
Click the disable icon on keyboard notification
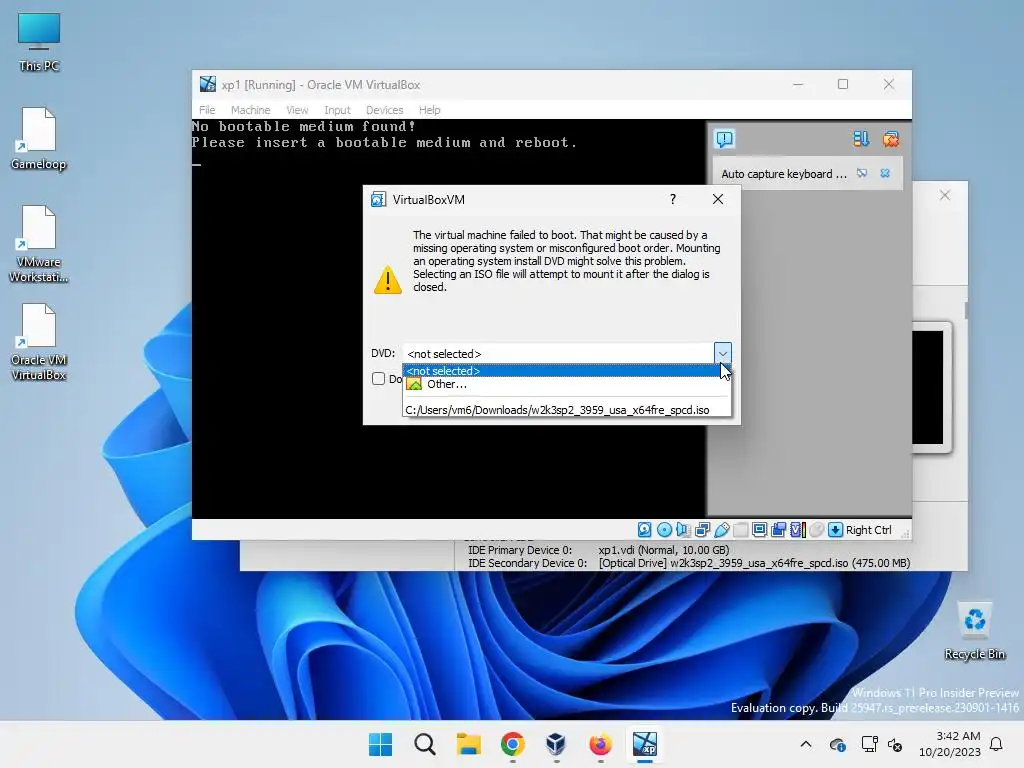[862, 173]
